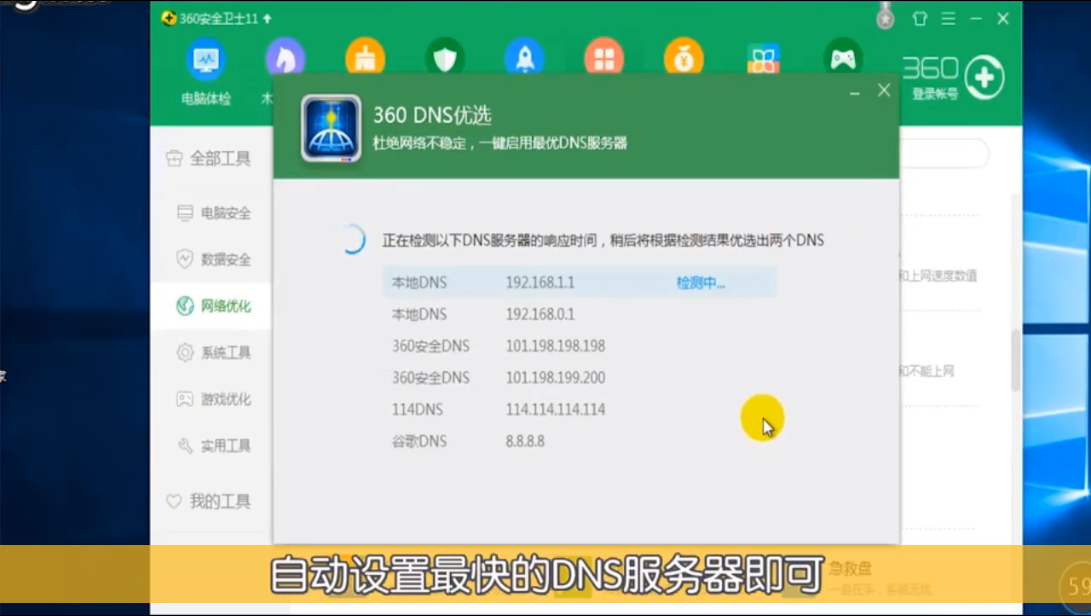Select the 谷歌DNS 8.8.8.8 row

(x=579, y=441)
